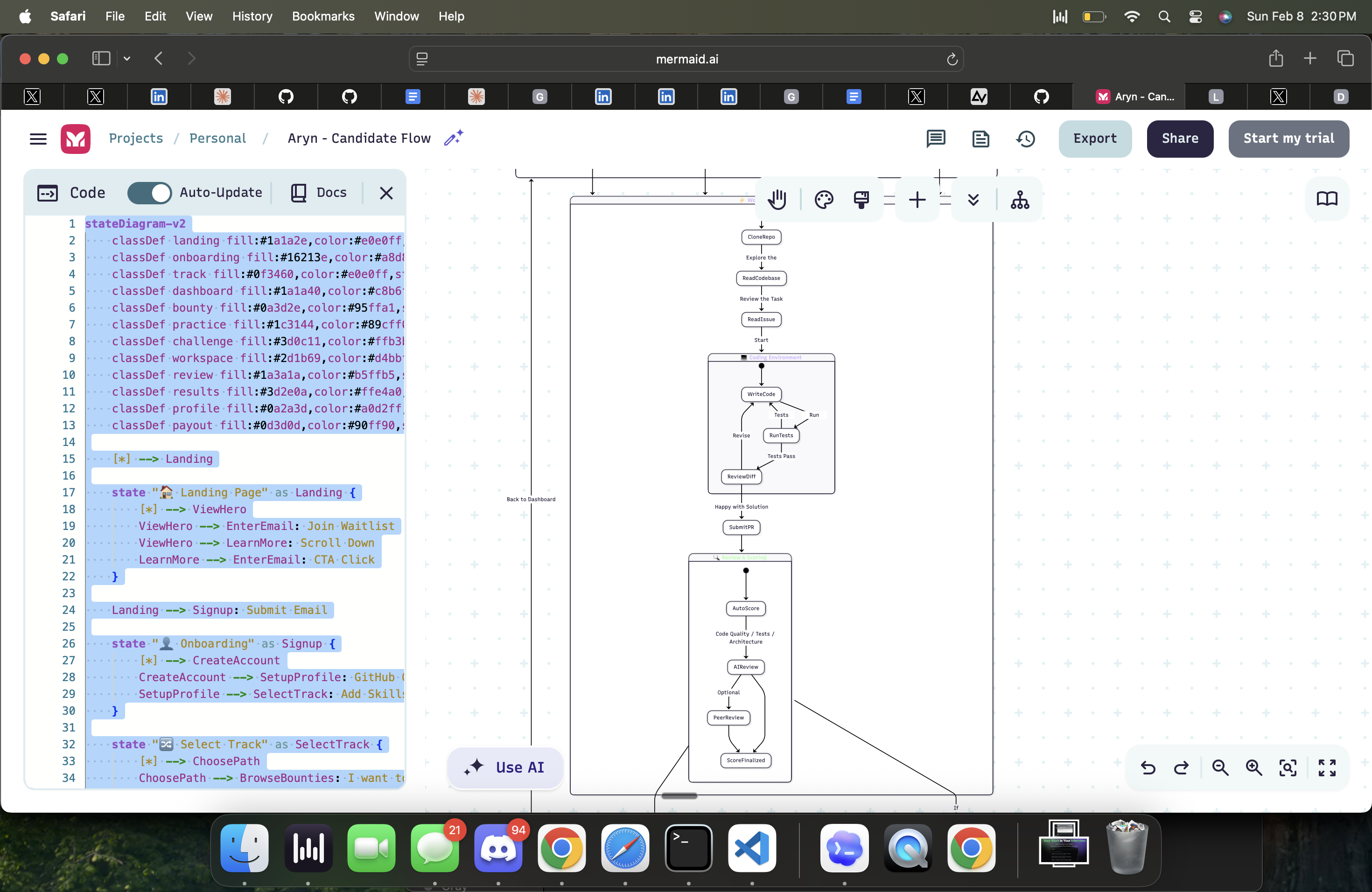Click the horizontal scrollbar under diagram
The height and width of the screenshot is (892, 1372).
[x=679, y=796]
